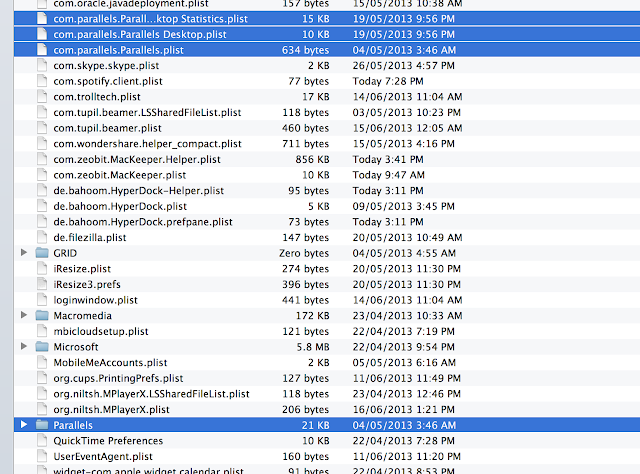Screen dimensions: 640x474
Task: Click the de.bahoom.HyperDock.plist file icon
Action: [42, 206]
